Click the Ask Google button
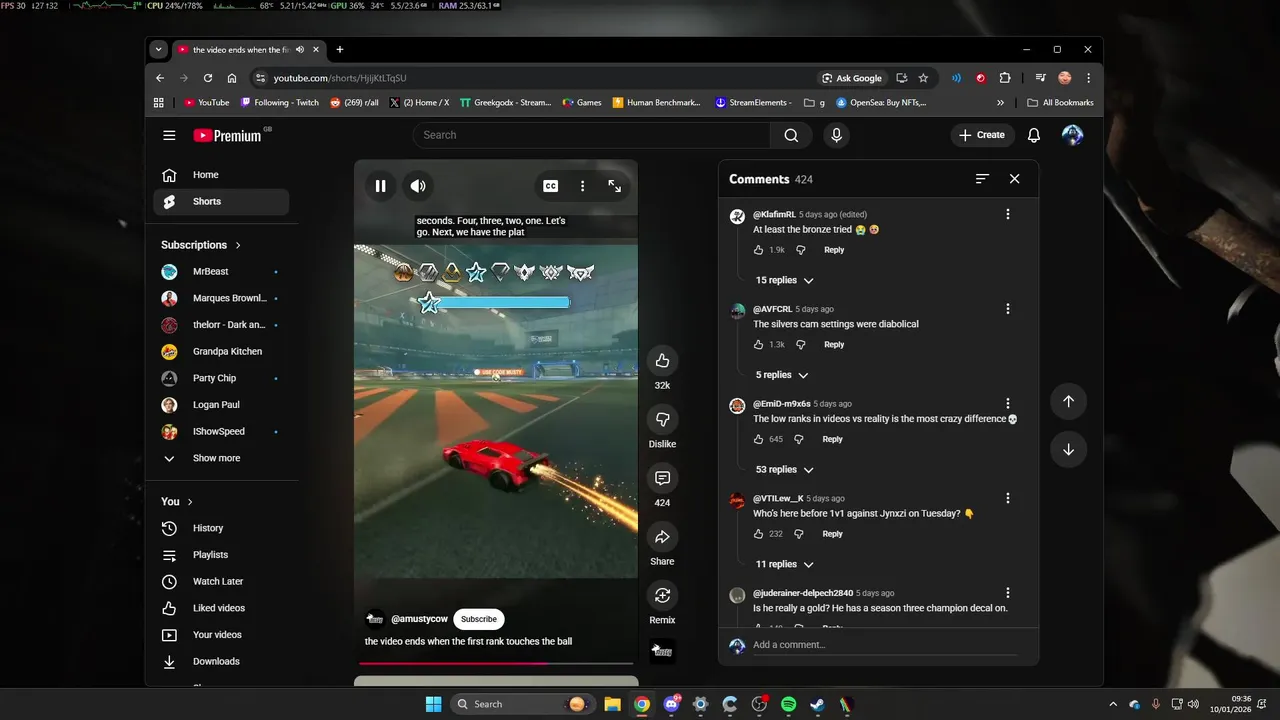Viewport: 1280px width, 720px height. click(853, 78)
